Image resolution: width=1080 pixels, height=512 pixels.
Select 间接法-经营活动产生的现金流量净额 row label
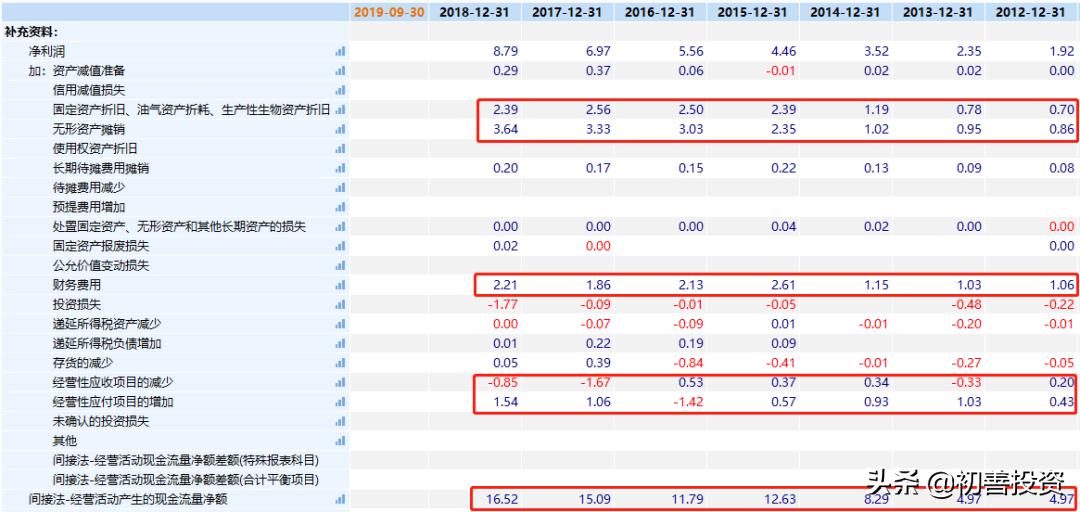(127, 499)
